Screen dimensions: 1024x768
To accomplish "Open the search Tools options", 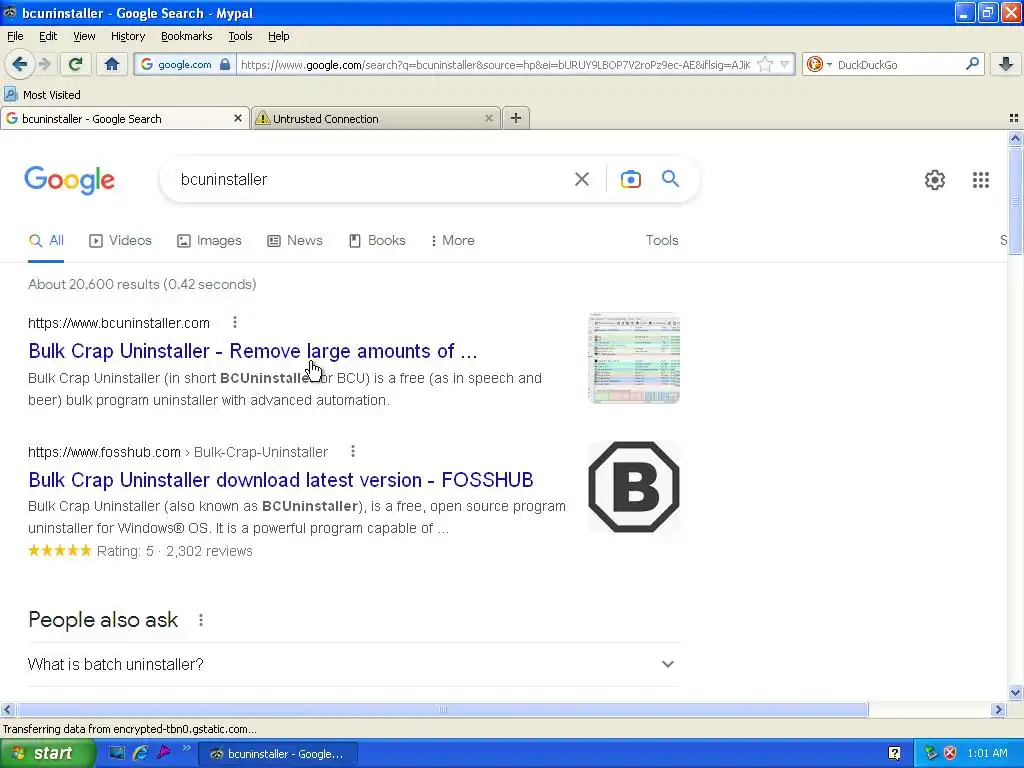I will (662, 240).
